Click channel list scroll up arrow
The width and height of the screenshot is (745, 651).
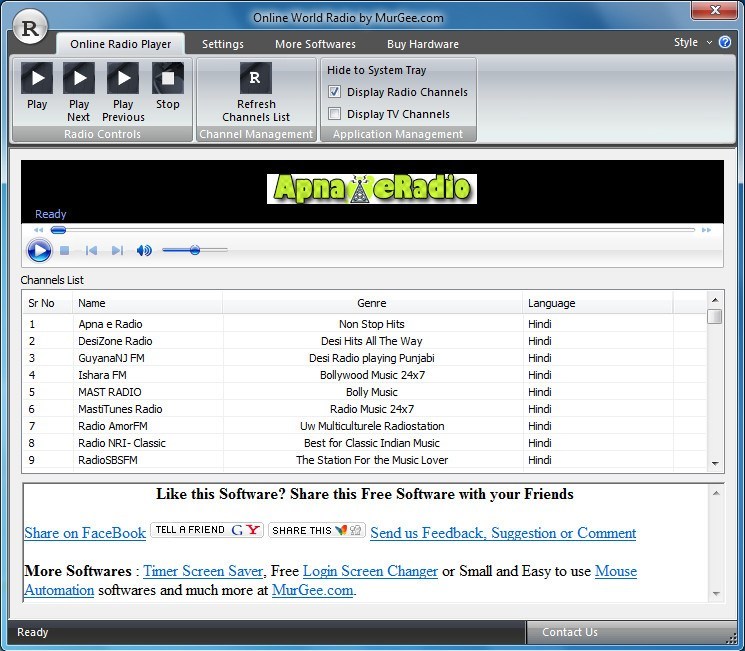click(x=715, y=300)
